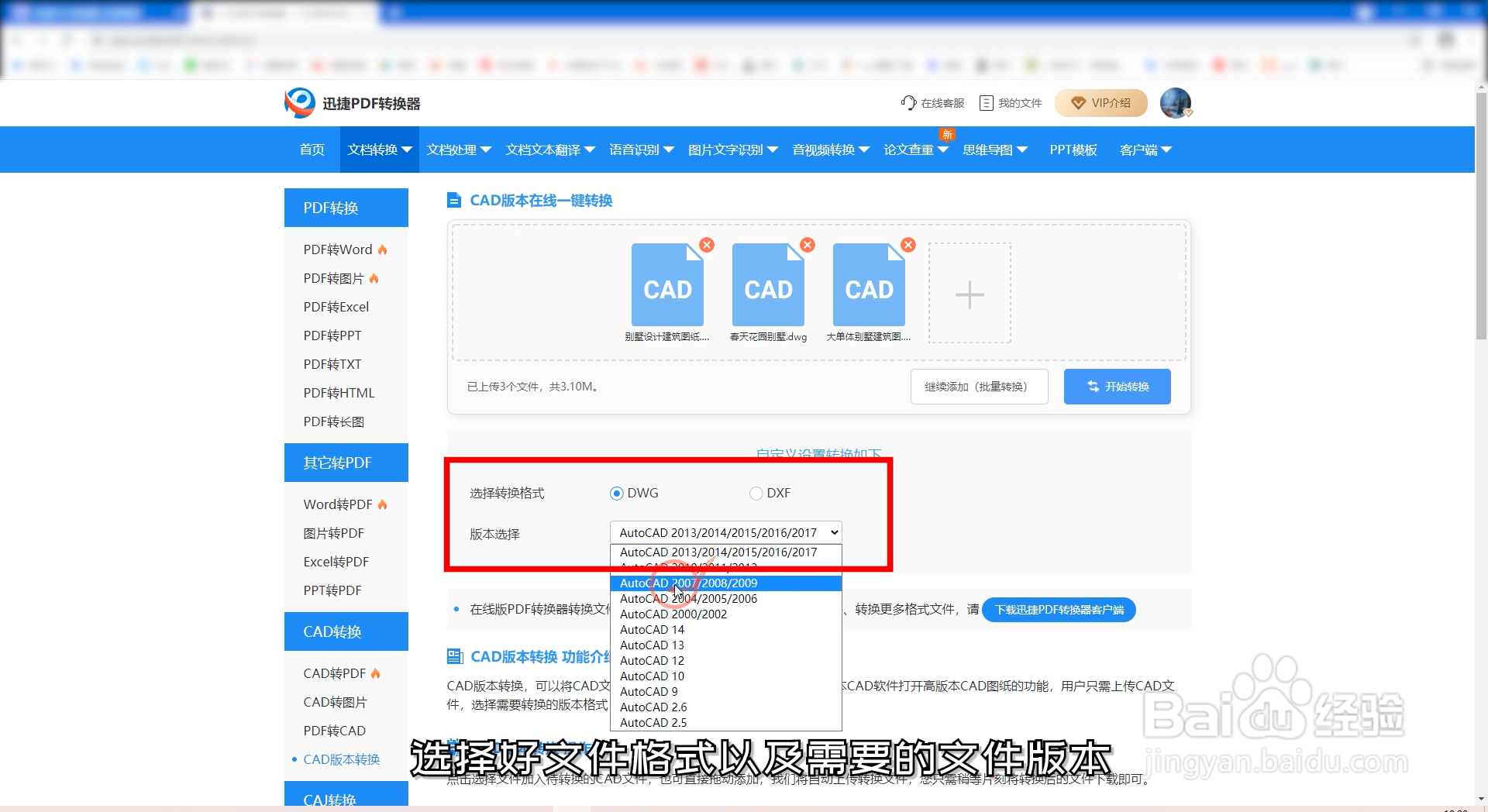Open the 版本选择 version combo box
The width and height of the screenshot is (1488, 812).
coord(725,533)
